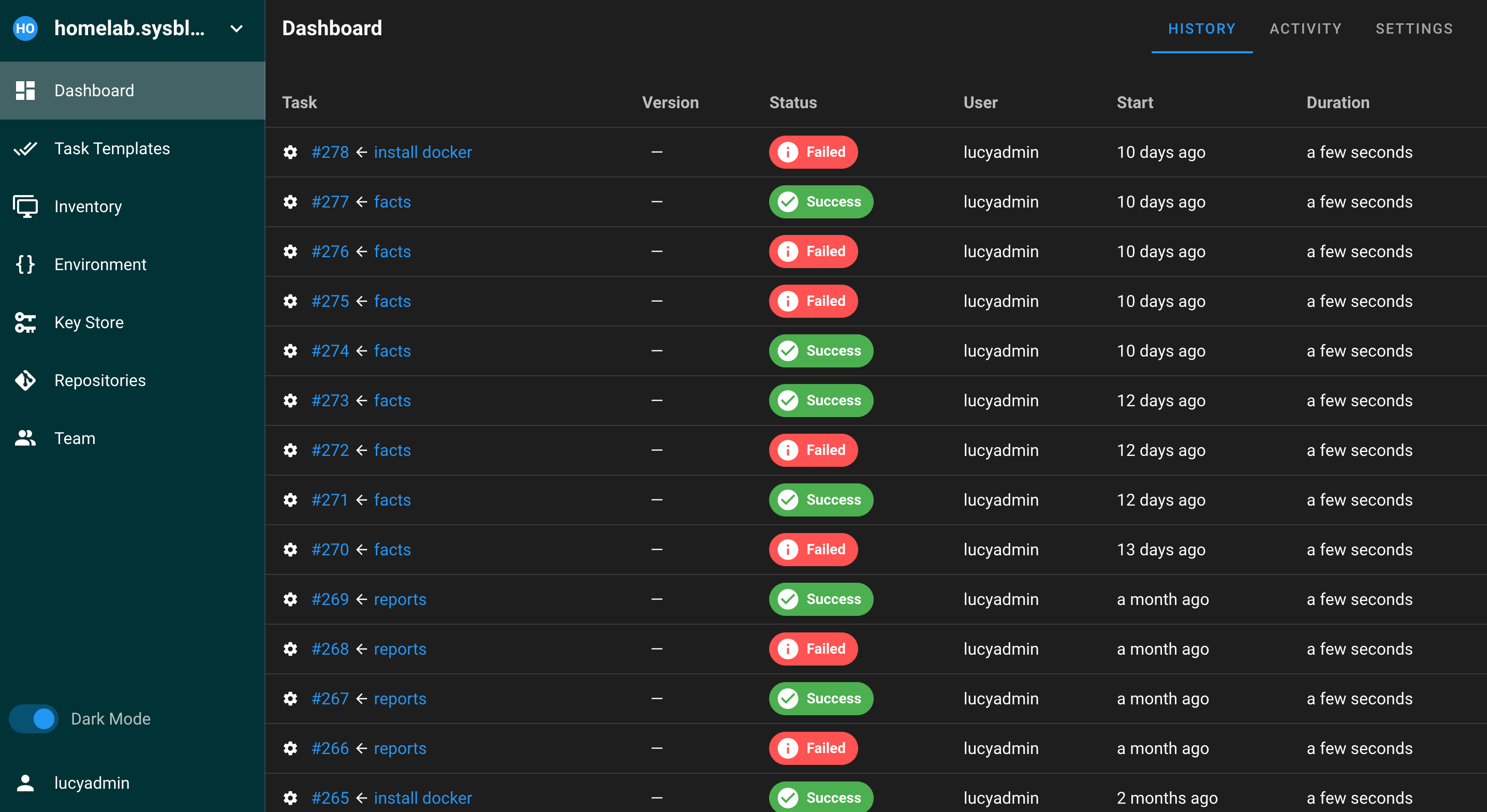Click the Inventory monitor icon
This screenshot has width=1487, height=812.
[x=25, y=206]
